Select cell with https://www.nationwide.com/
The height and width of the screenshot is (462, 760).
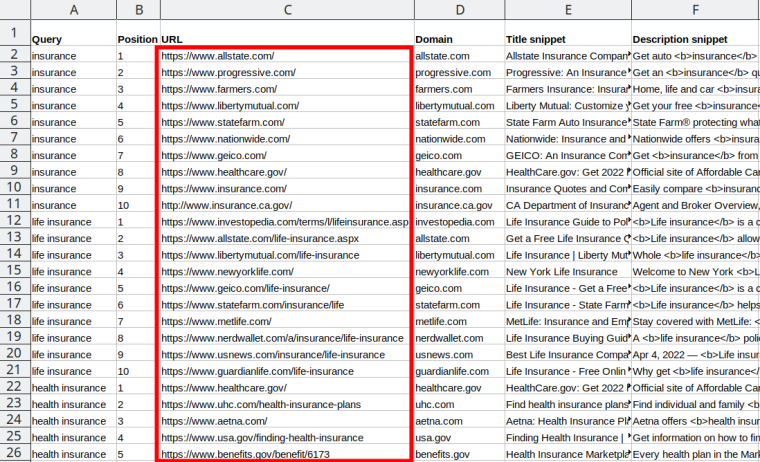point(287,138)
